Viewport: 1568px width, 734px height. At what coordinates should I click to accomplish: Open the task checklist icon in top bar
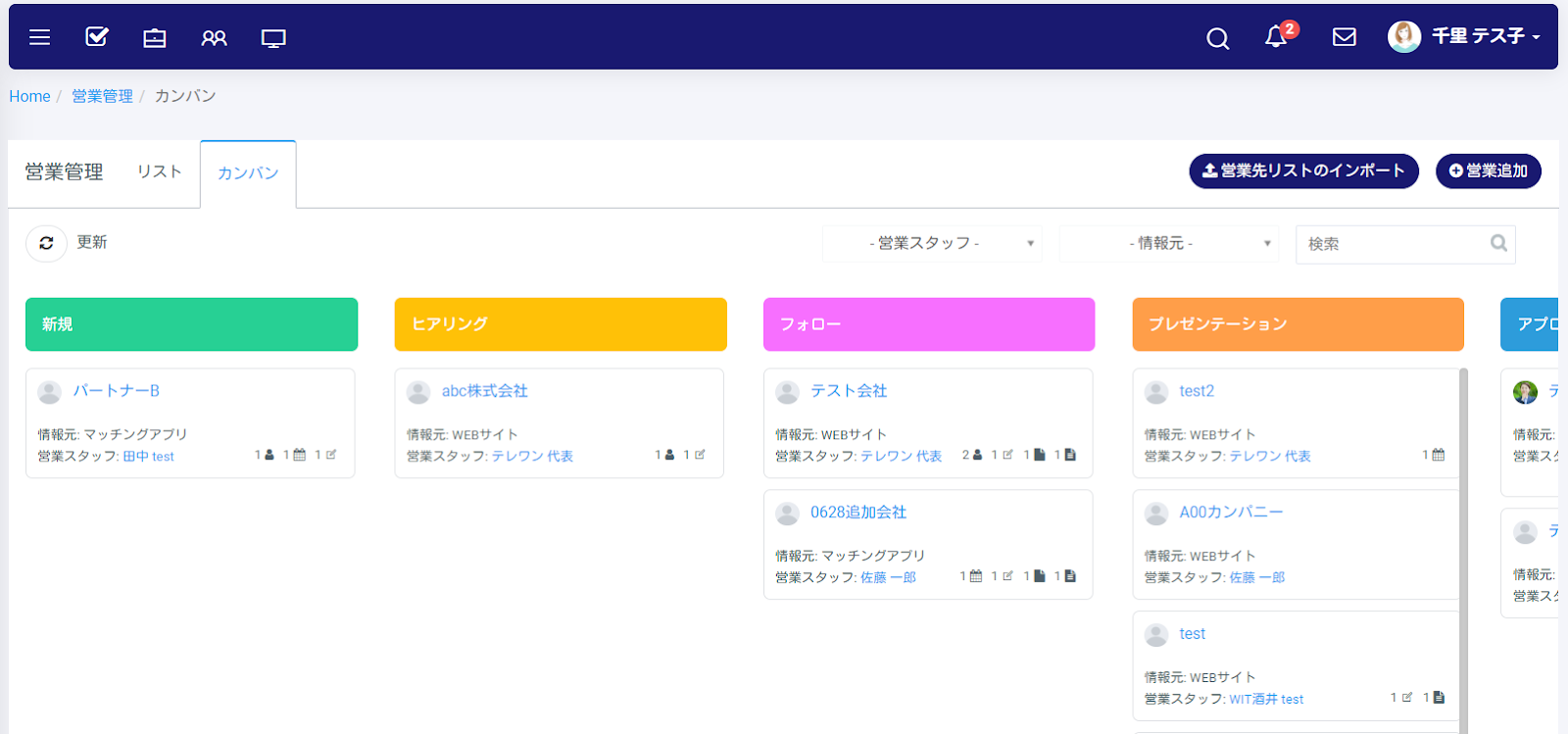click(96, 37)
